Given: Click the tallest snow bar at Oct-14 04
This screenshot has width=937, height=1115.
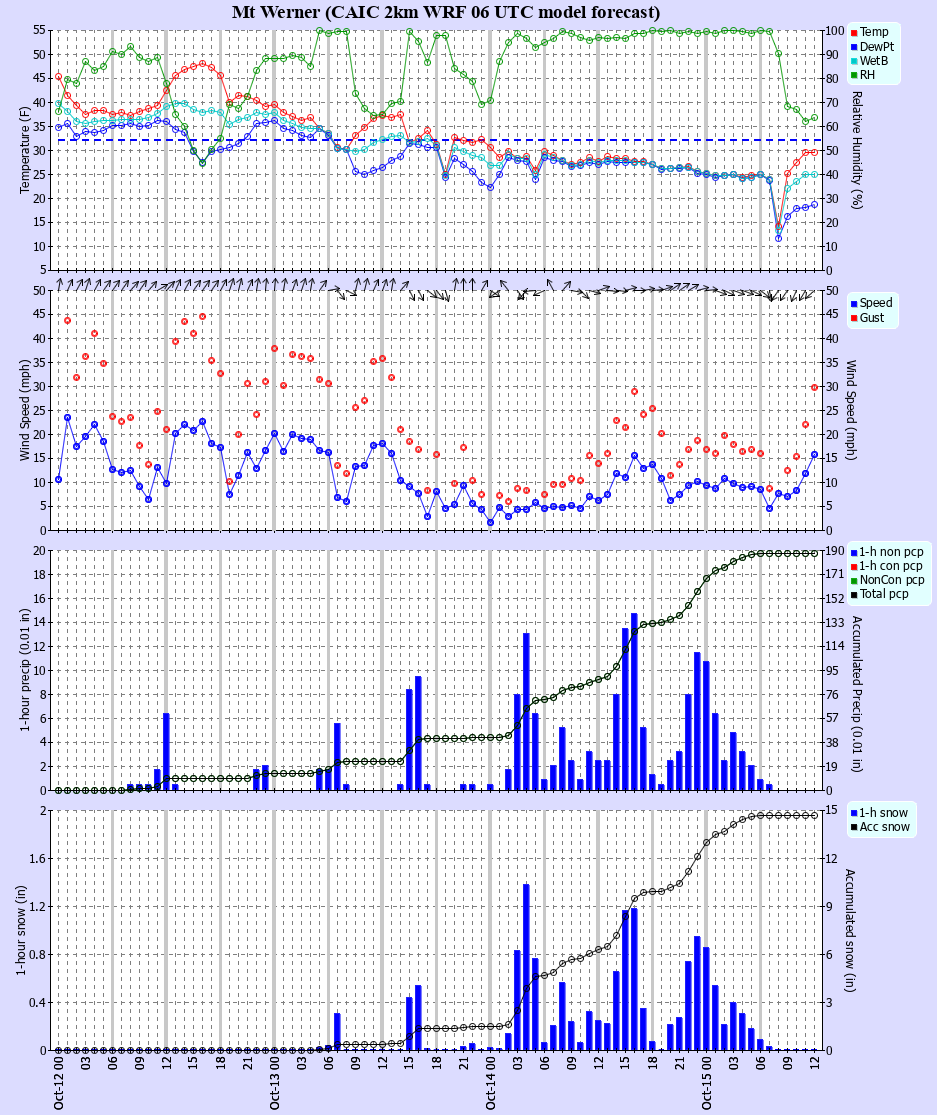Looking at the screenshot, I should pos(527,967).
